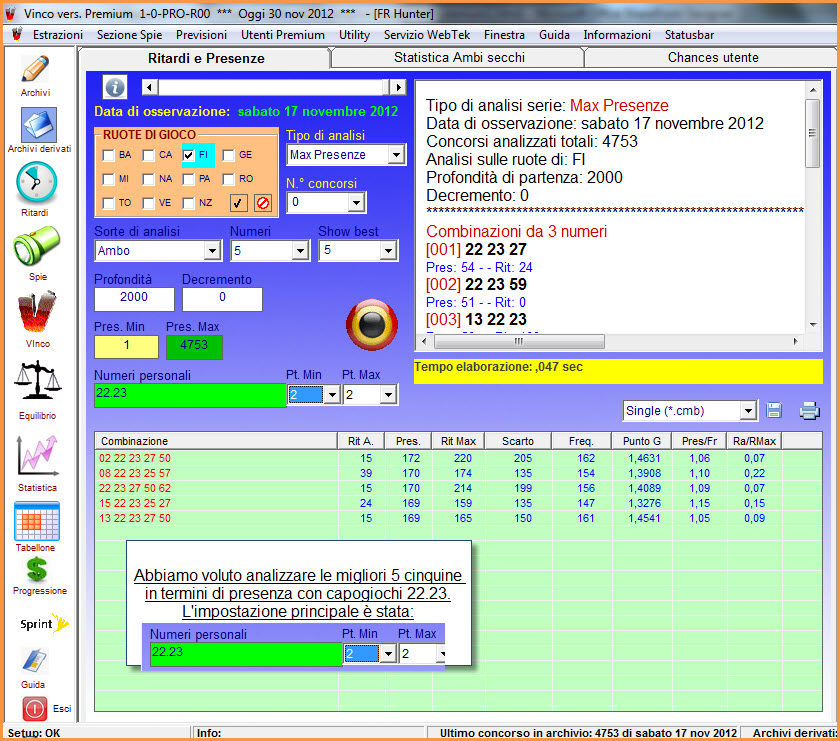Click the observation date slider track
The image size is (840, 741).
pos(273,87)
